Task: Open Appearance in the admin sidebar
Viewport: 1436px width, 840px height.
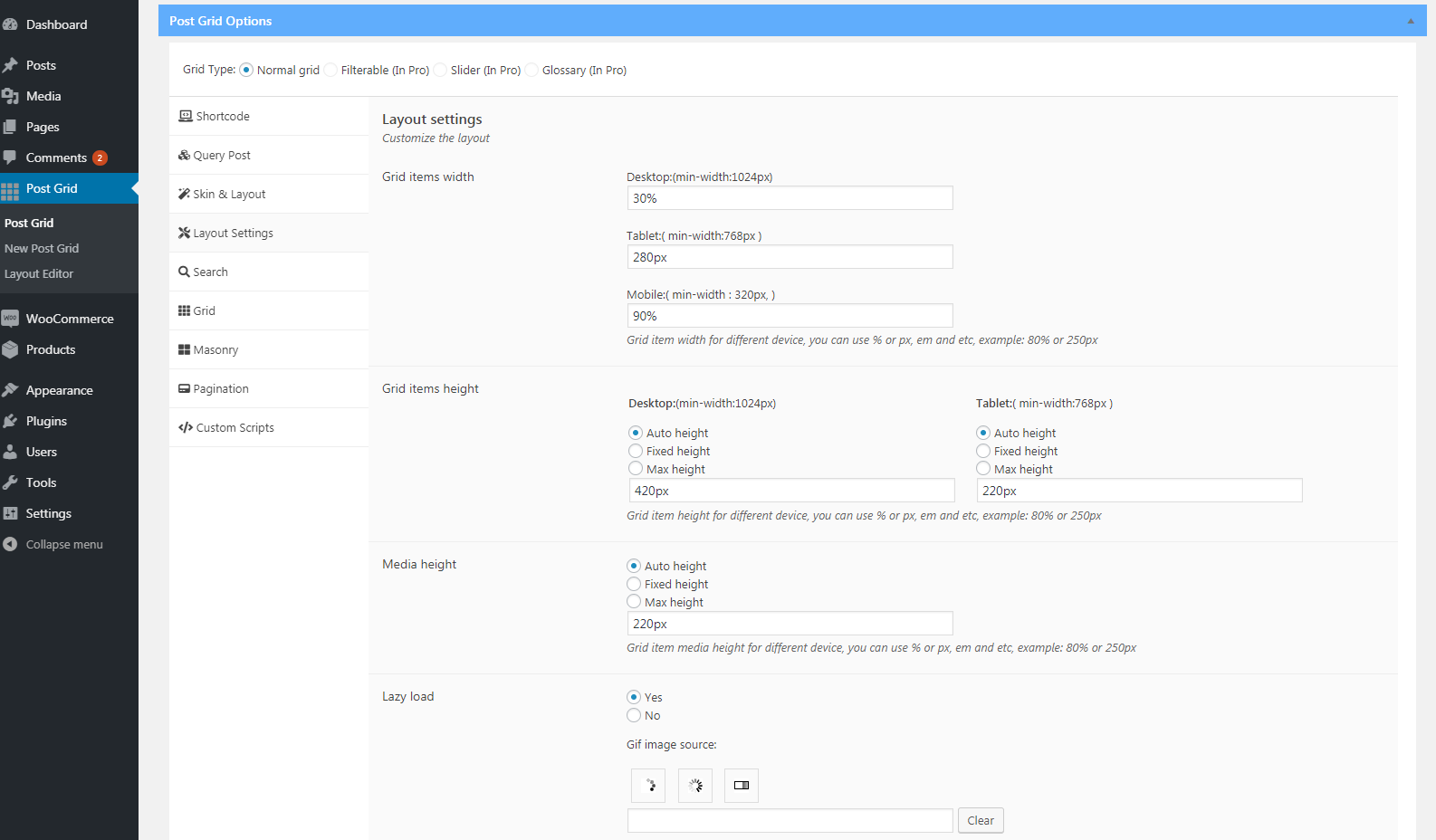Action: coord(59,390)
